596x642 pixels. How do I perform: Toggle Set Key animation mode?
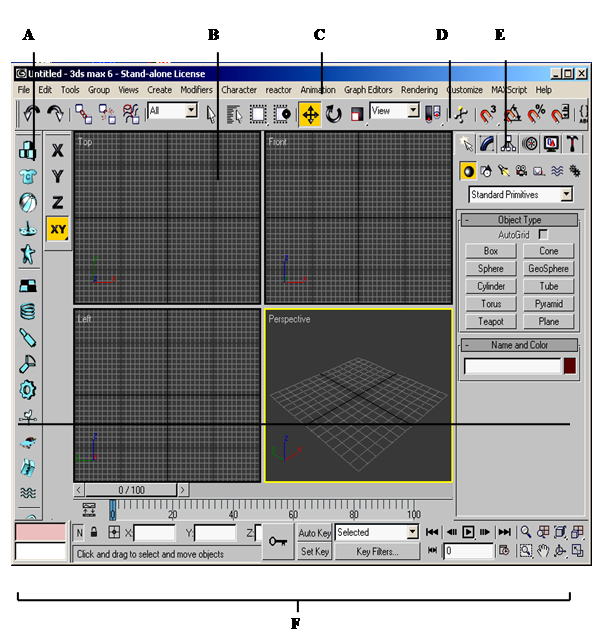[x=314, y=552]
